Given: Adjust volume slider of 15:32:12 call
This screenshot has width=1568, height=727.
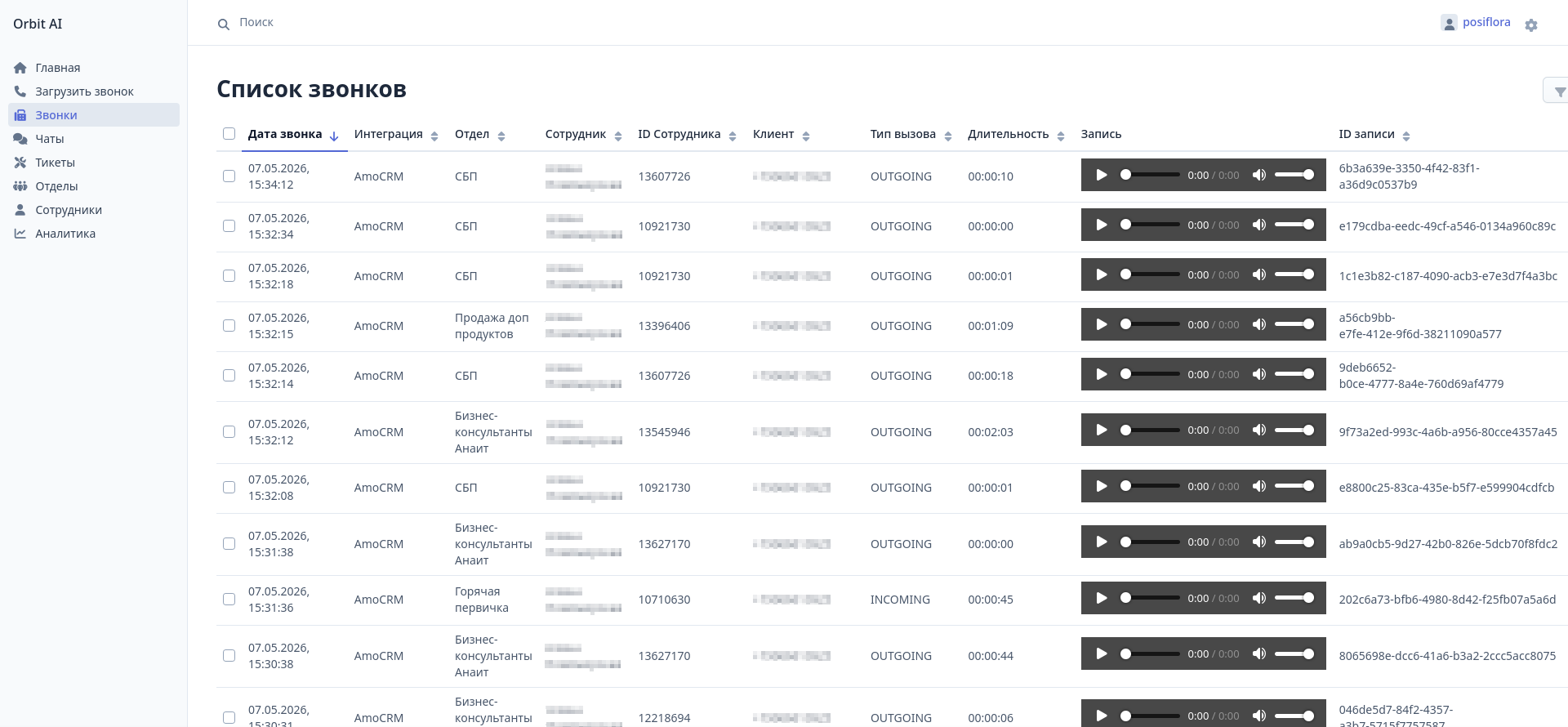Looking at the screenshot, I should [x=1294, y=430].
